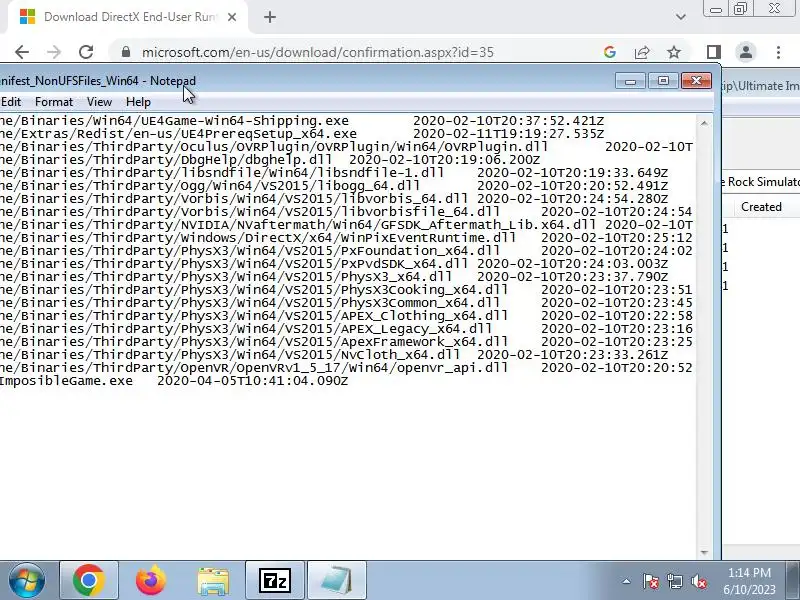Open Notepad Edit menu

[11, 102]
